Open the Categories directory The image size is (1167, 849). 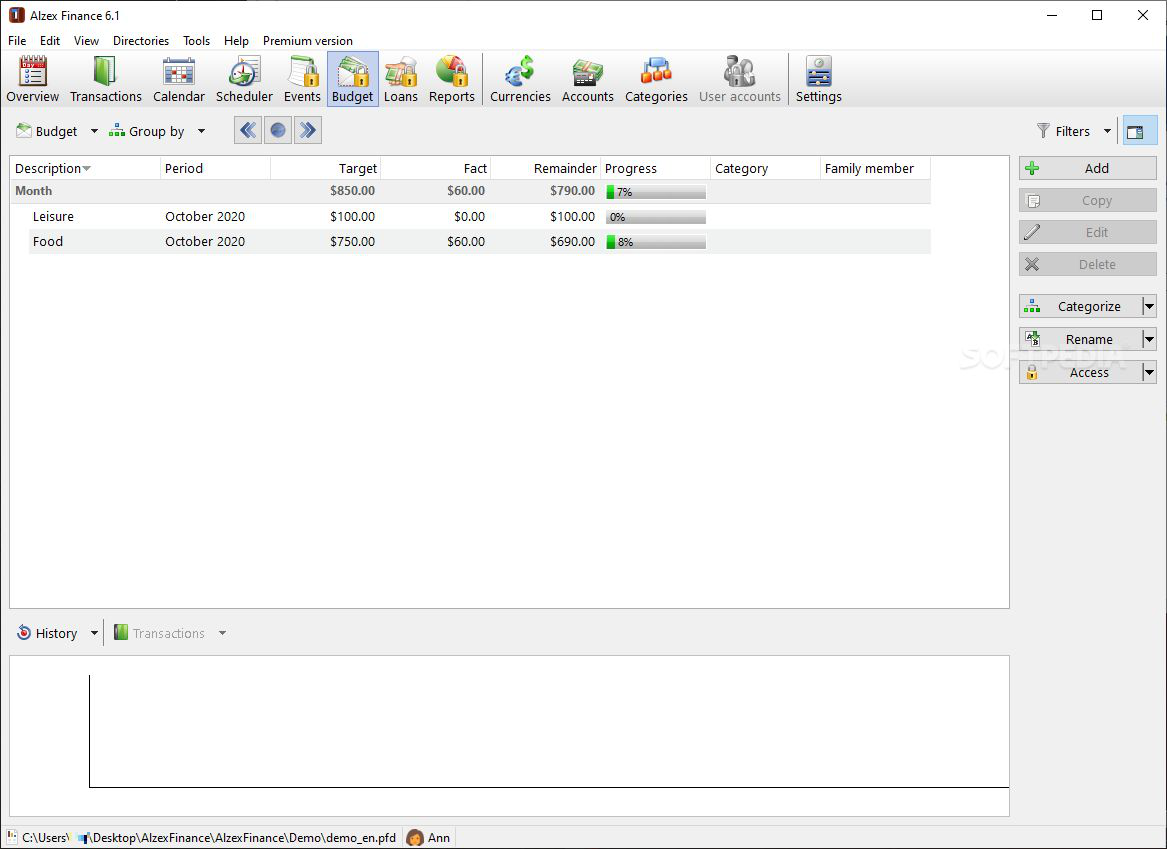[x=656, y=79]
